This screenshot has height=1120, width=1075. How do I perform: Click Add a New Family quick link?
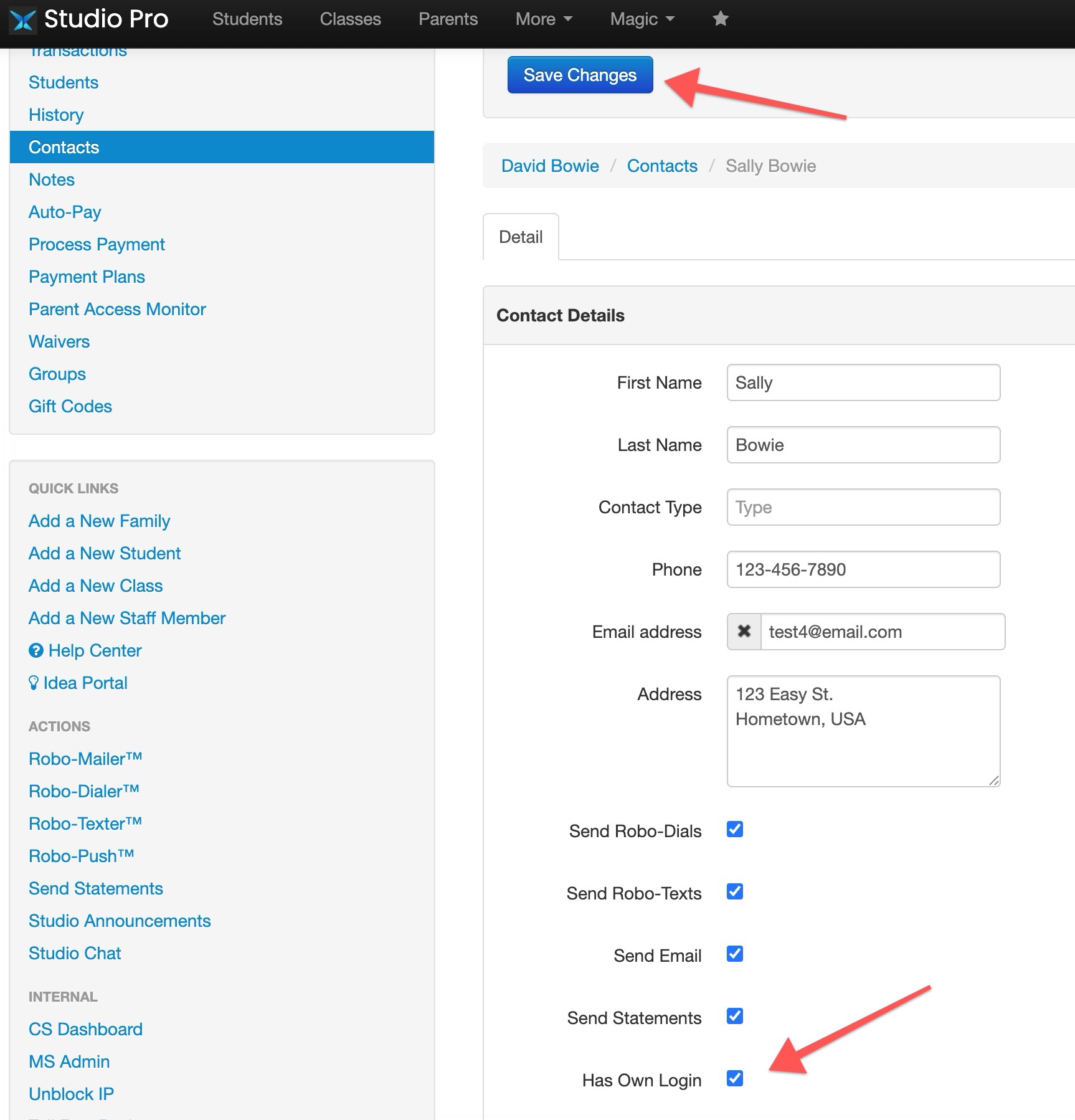coord(99,521)
